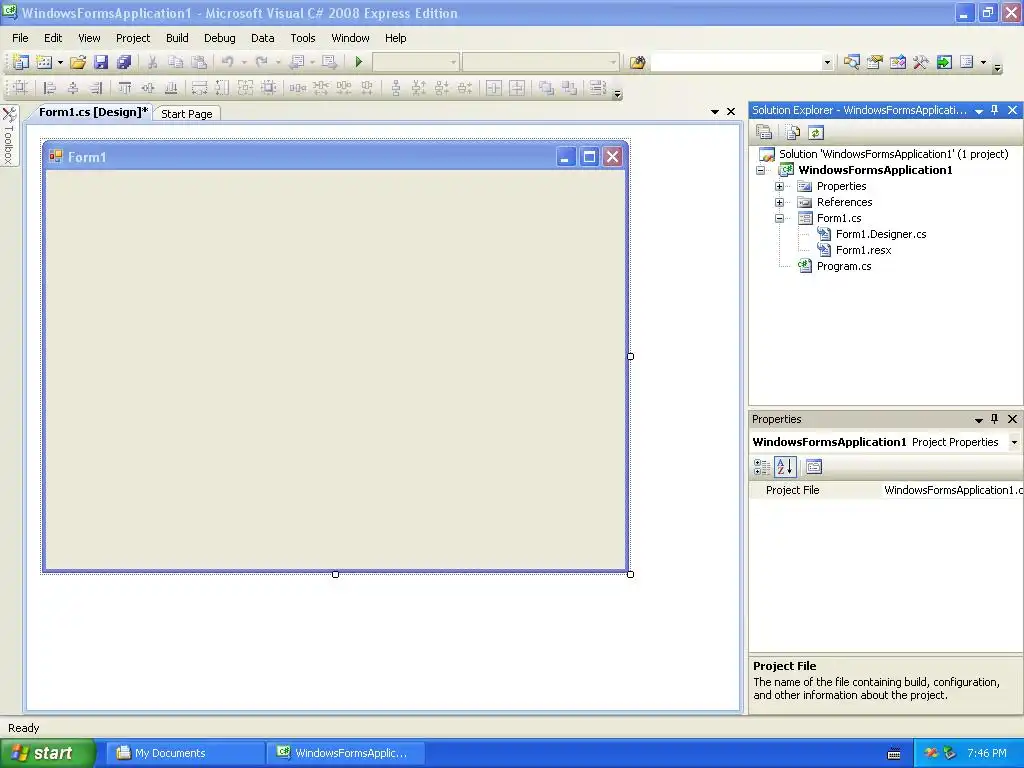This screenshot has width=1024, height=768.
Task: Select Form1.resx in Solution Explorer
Action: (x=863, y=250)
